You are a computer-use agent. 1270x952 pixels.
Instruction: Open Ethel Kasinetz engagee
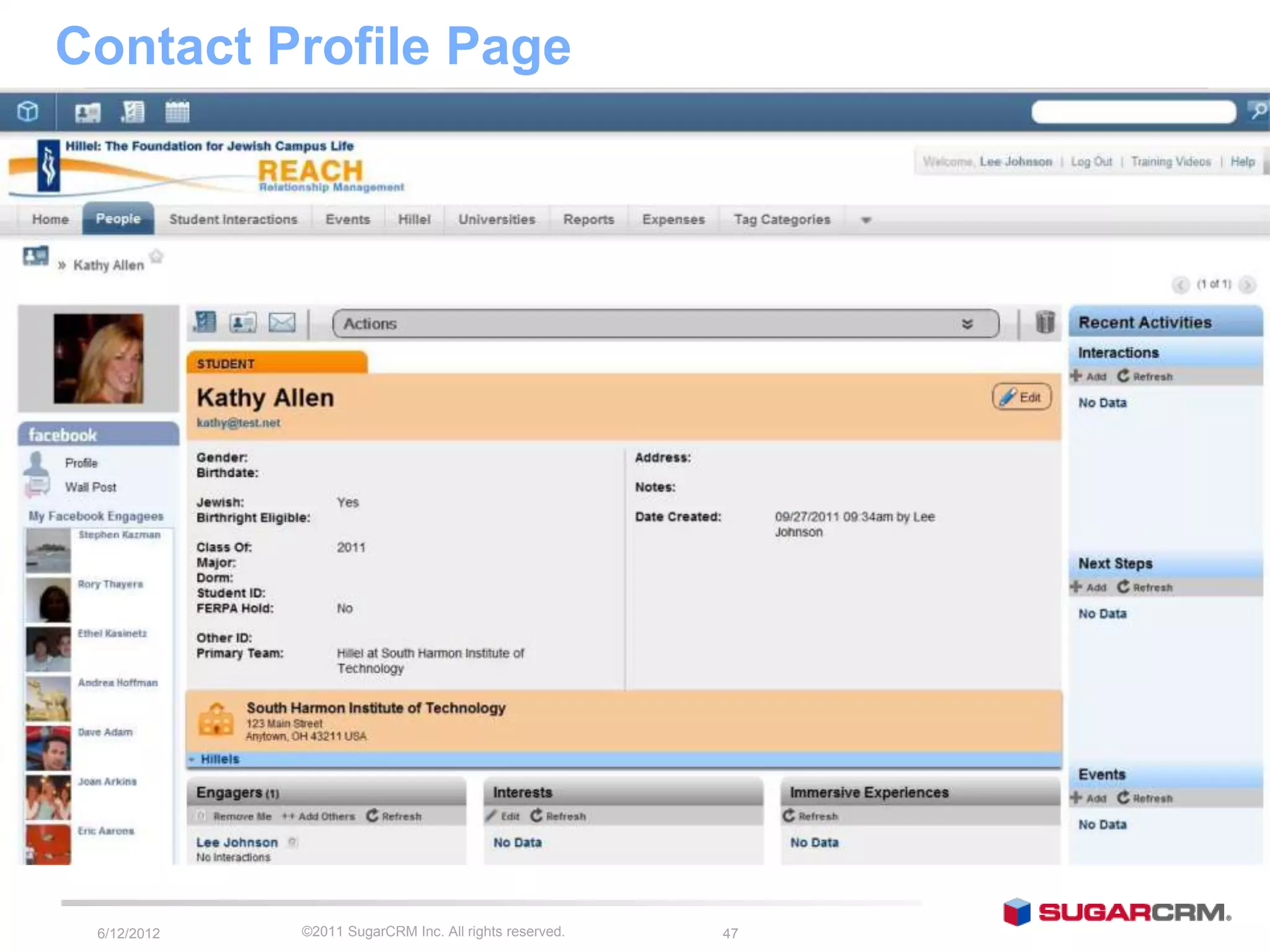coord(112,633)
